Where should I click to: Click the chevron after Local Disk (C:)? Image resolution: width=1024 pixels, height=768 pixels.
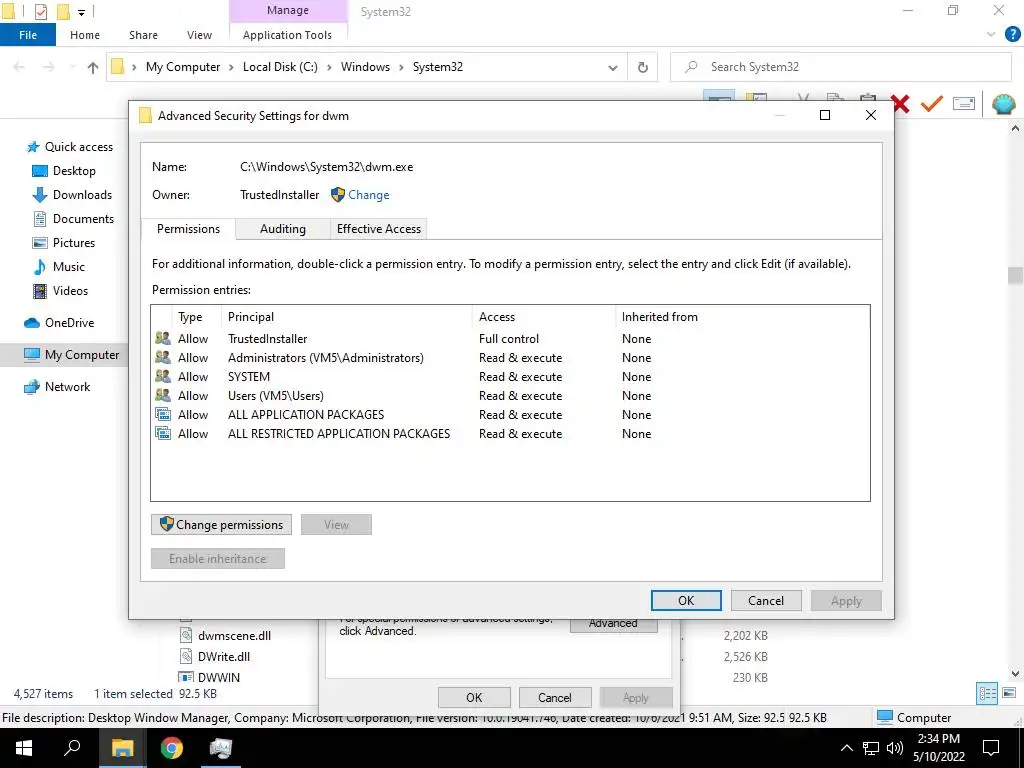click(x=329, y=67)
